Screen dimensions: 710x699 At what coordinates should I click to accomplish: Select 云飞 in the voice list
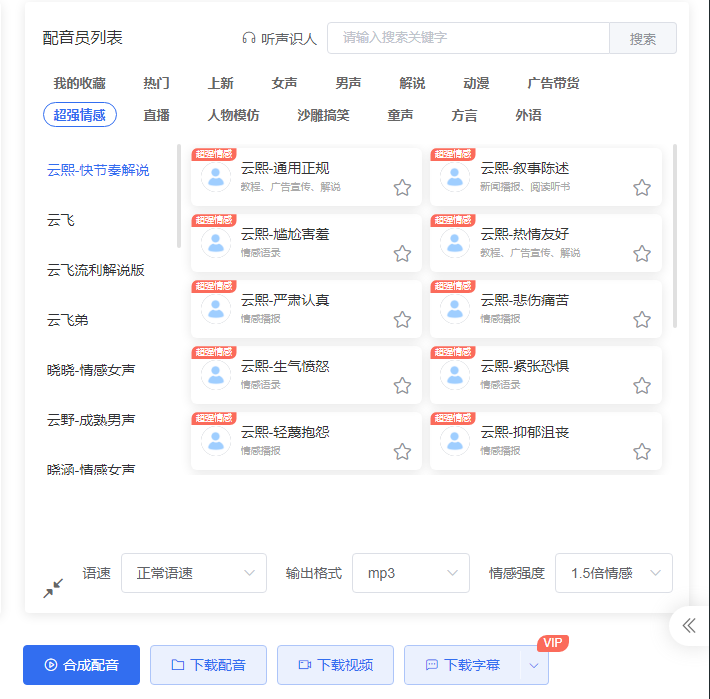tap(61, 220)
